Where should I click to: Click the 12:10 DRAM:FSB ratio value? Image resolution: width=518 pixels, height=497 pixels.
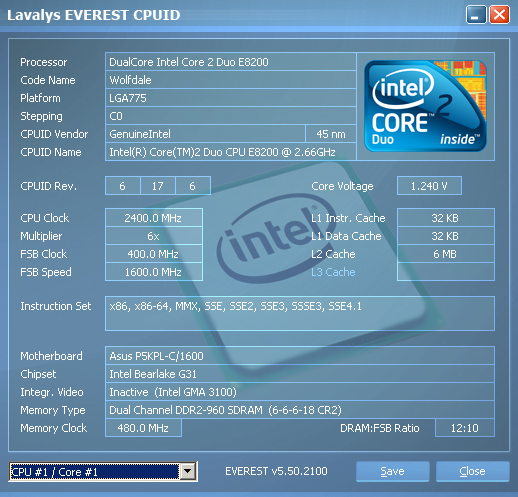point(465,428)
